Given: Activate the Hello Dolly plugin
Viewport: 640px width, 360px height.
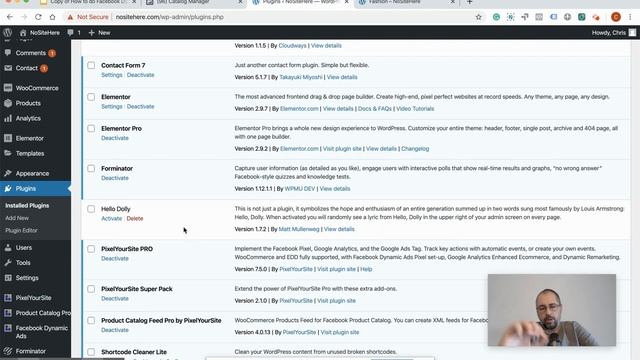Looking at the screenshot, I should pyautogui.click(x=111, y=219).
